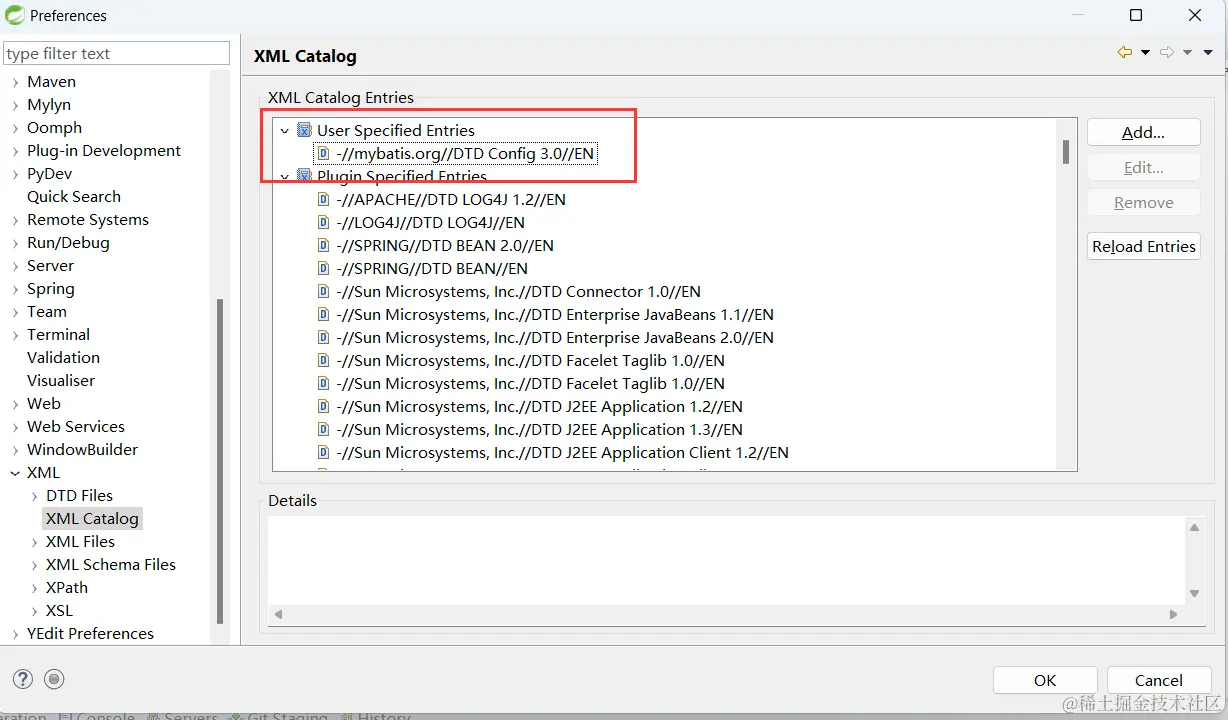Click the SPRING DTD BEAN//EN entry icon
The height and width of the screenshot is (720, 1228).
pos(323,268)
